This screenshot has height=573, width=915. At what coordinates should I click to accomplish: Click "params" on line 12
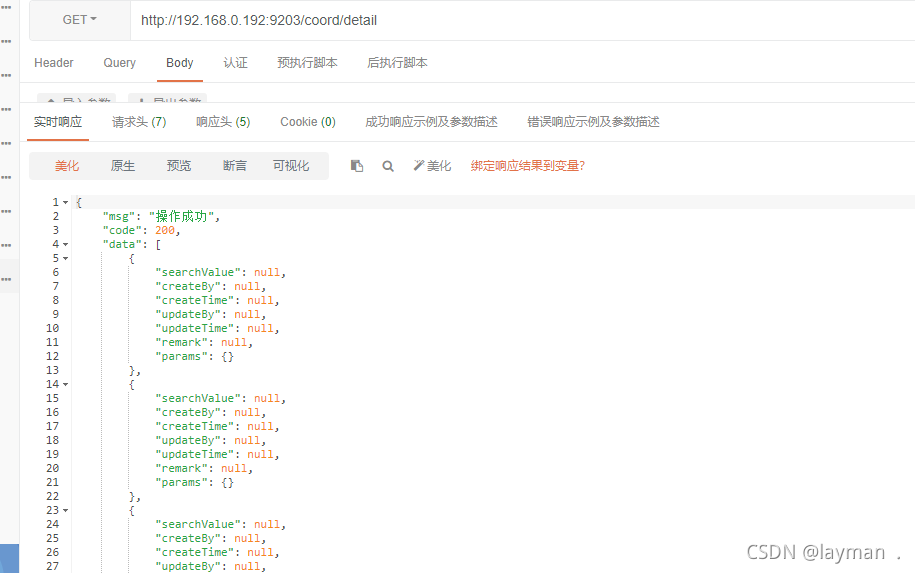pos(181,357)
